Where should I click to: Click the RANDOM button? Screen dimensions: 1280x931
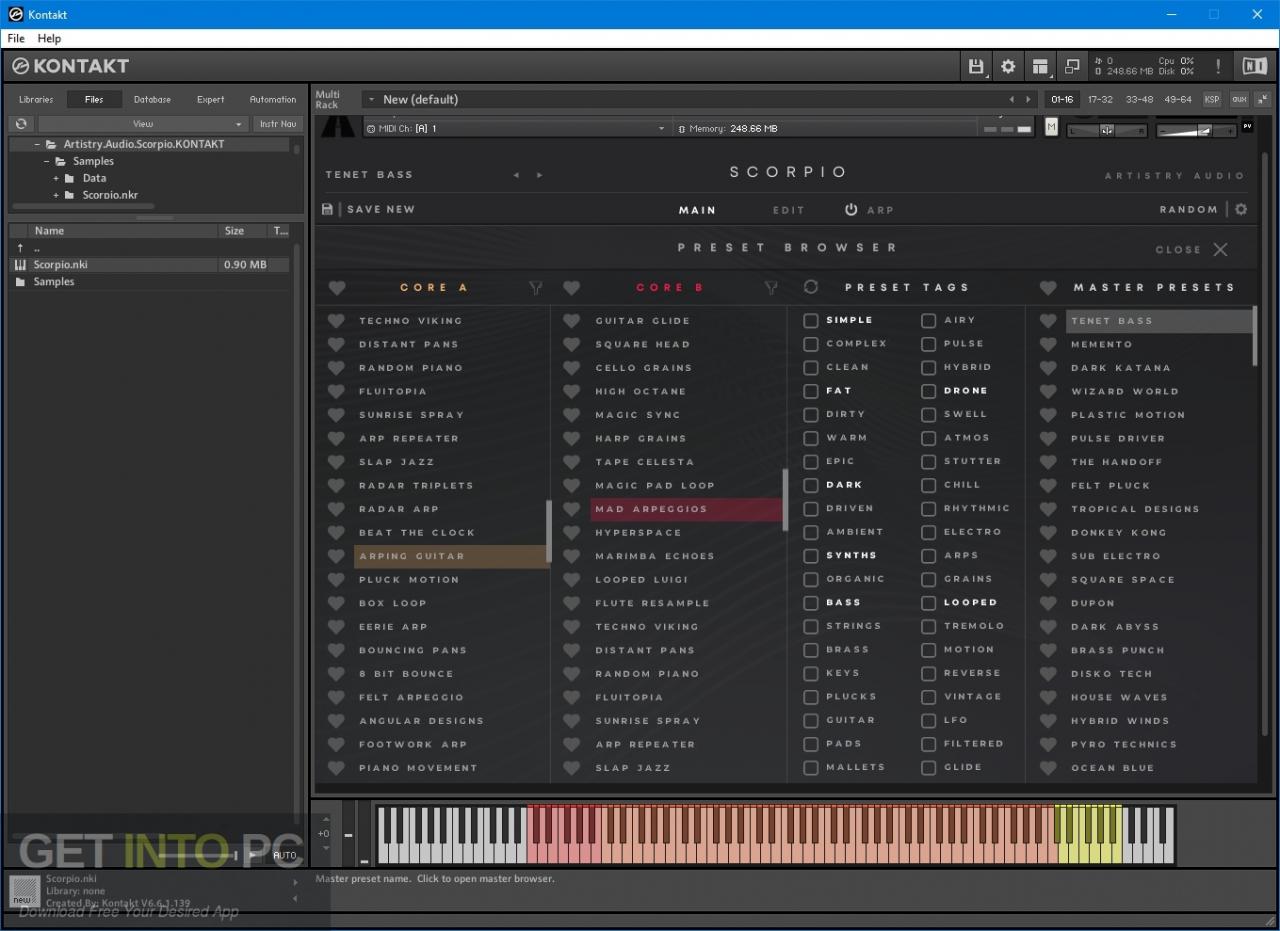1189,210
